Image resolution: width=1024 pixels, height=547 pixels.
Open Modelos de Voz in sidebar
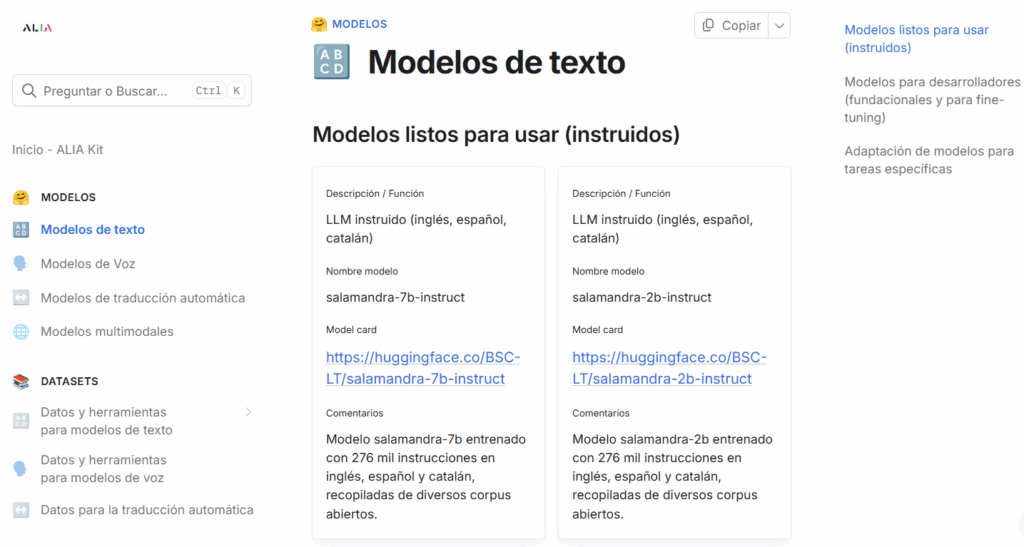[88, 264]
